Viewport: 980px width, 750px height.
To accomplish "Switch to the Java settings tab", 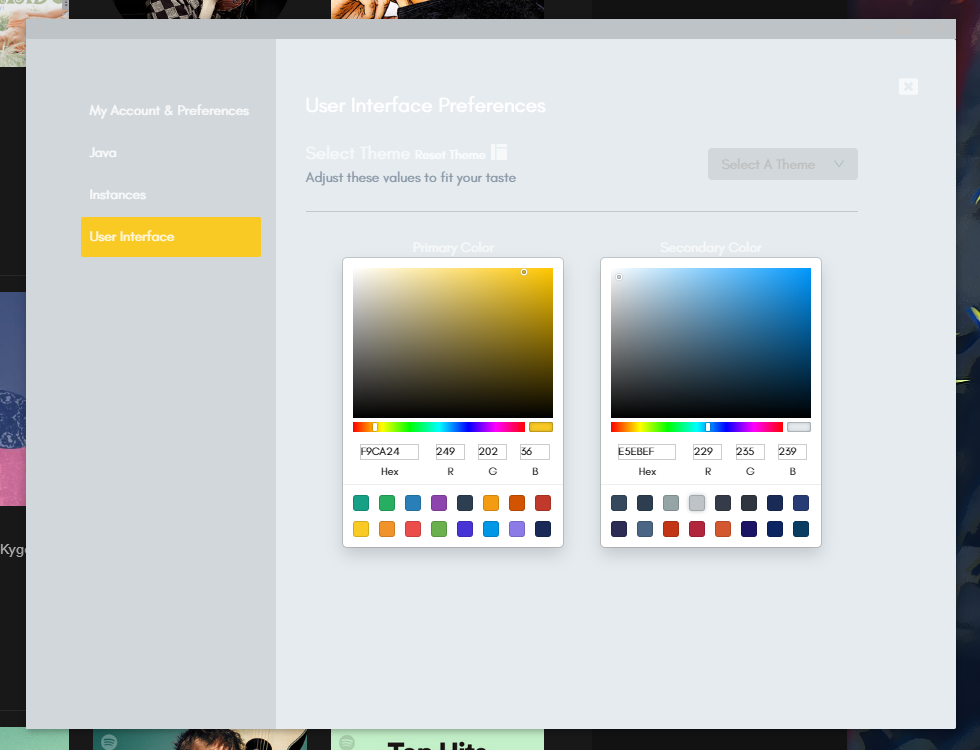I will [x=102, y=152].
